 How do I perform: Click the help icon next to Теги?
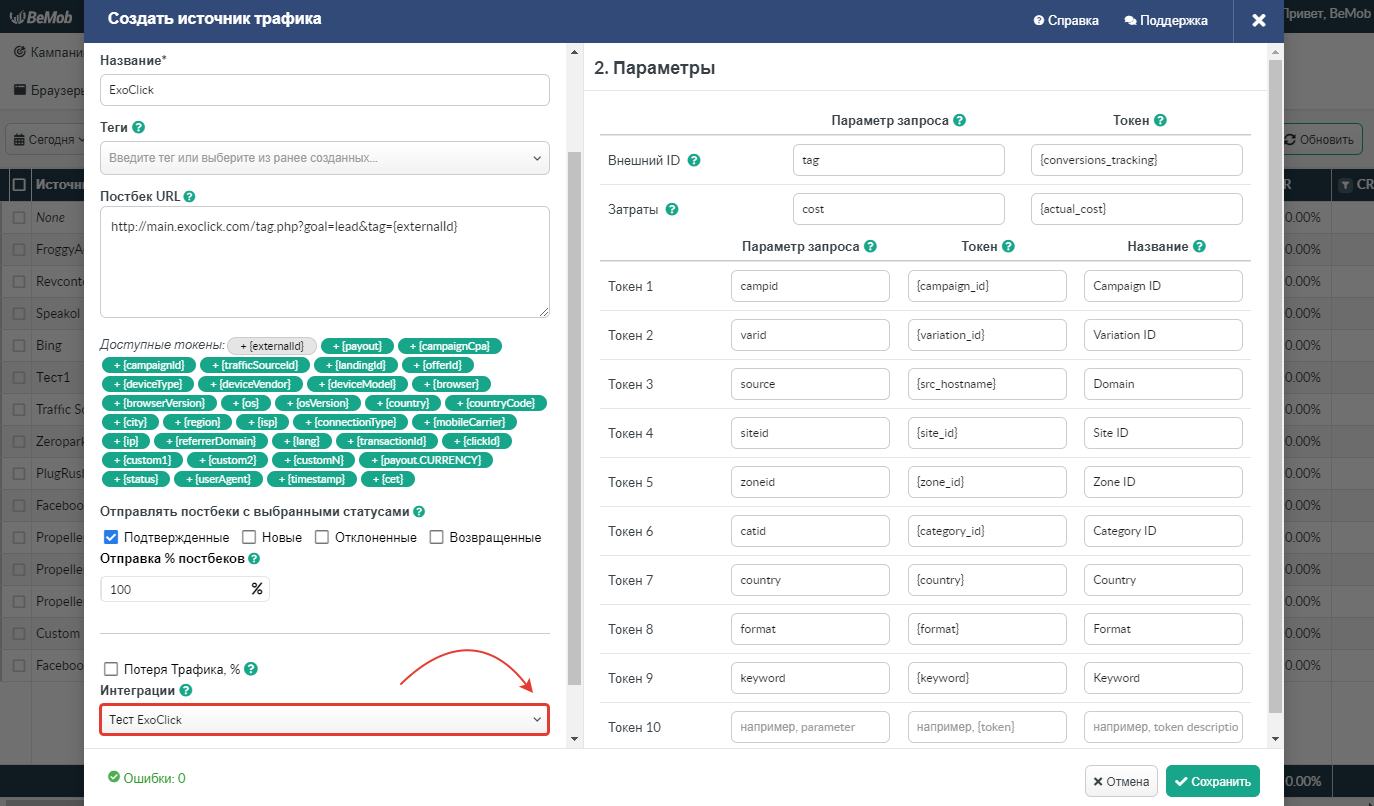coord(139,128)
